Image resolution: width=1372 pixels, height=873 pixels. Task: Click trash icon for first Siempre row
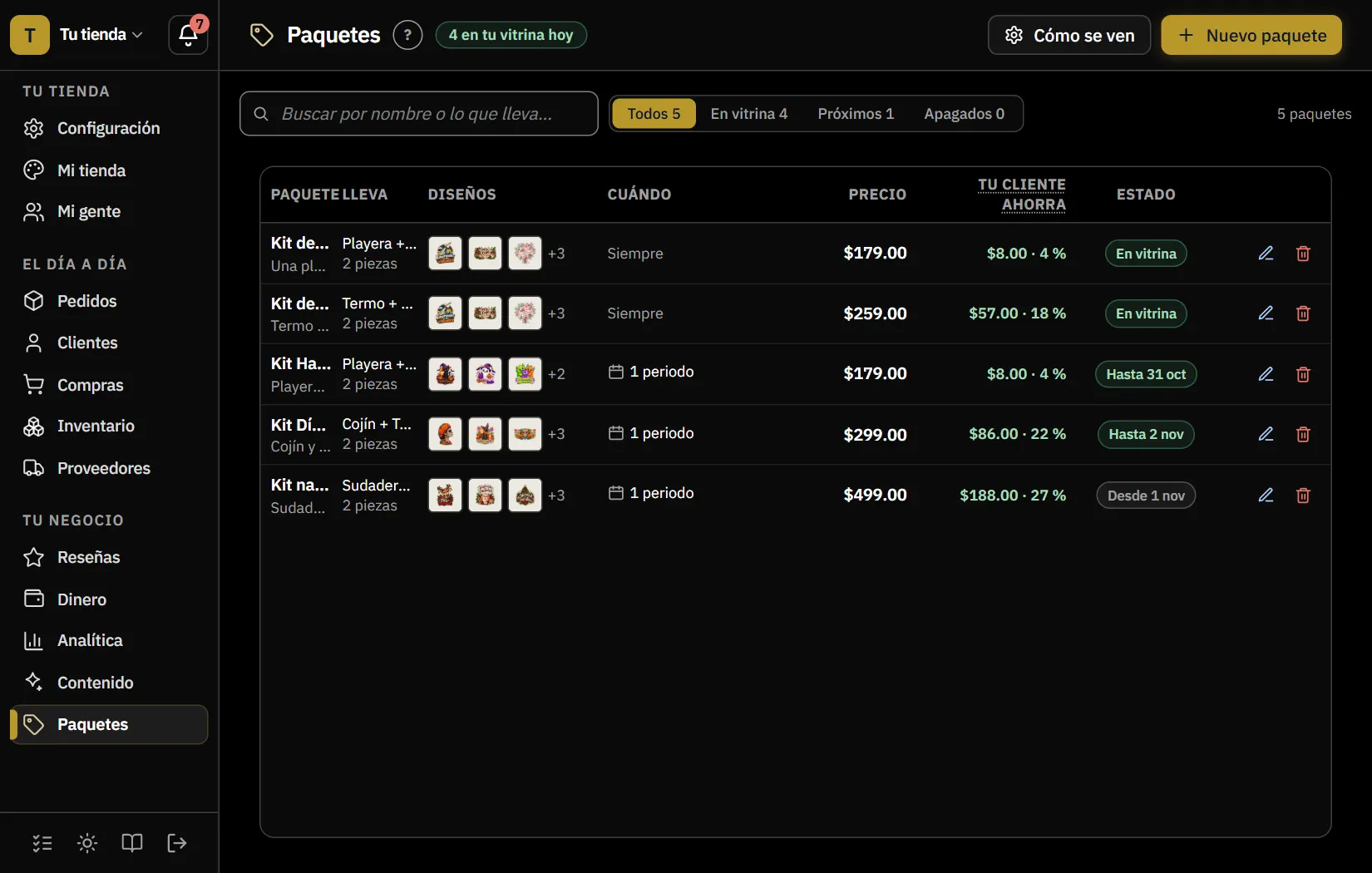click(x=1303, y=254)
